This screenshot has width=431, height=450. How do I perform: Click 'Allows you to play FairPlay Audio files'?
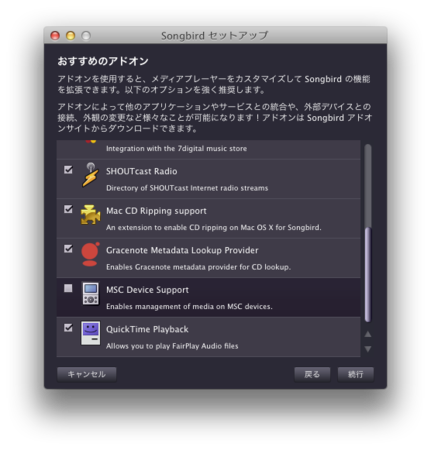(x=172, y=346)
